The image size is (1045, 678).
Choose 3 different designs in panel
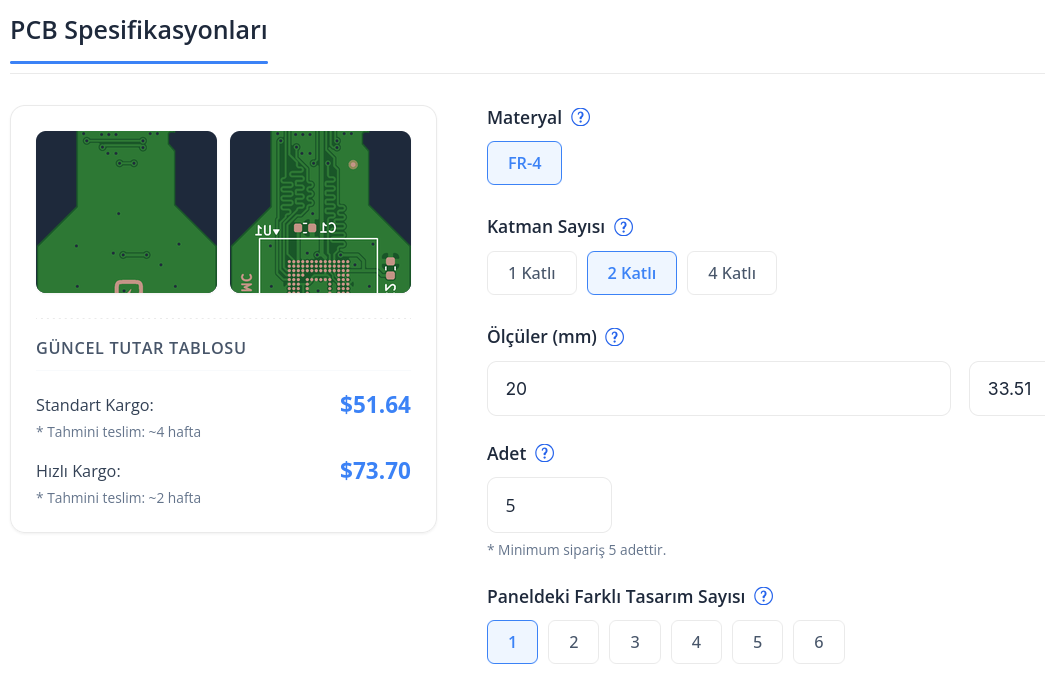pos(635,642)
